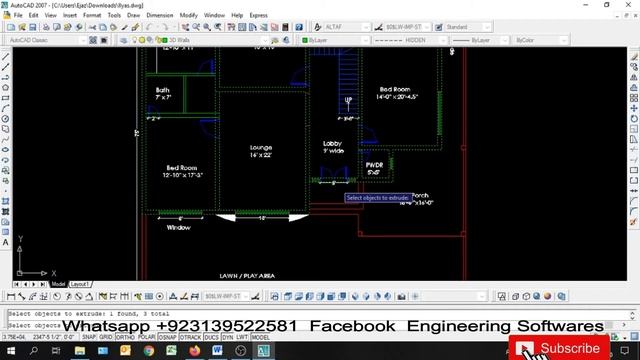Click MODEL space button in status bar
This screenshot has width=640, height=360.
(260, 337)
